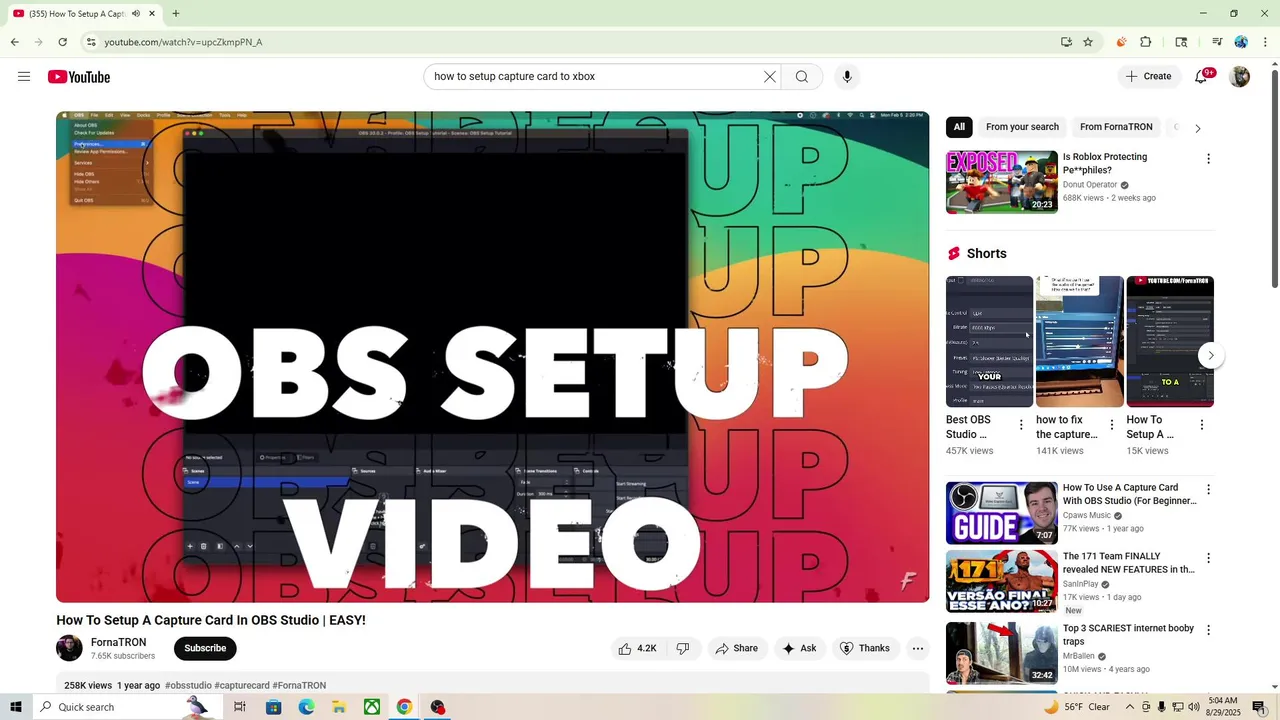Open the orange extension icon
Image resolution: width=1280 pixels, height=720 pixels.
pos(1121,42)
